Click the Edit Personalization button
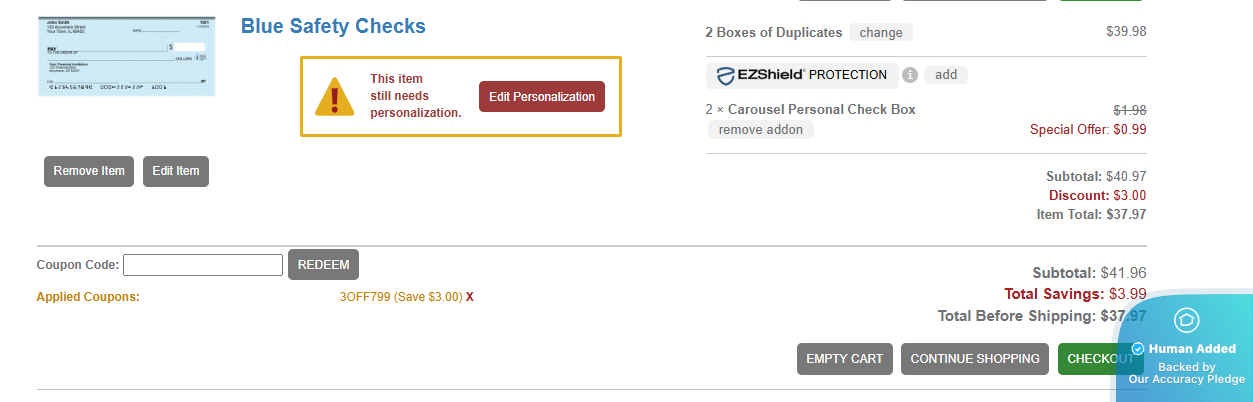 tap(541, 97)
